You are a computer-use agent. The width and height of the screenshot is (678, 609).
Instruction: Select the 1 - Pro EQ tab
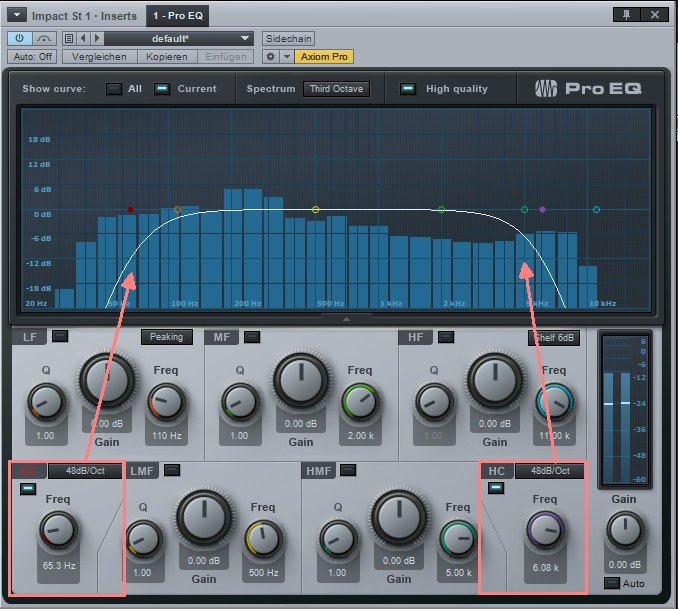[x=178, y=16]
